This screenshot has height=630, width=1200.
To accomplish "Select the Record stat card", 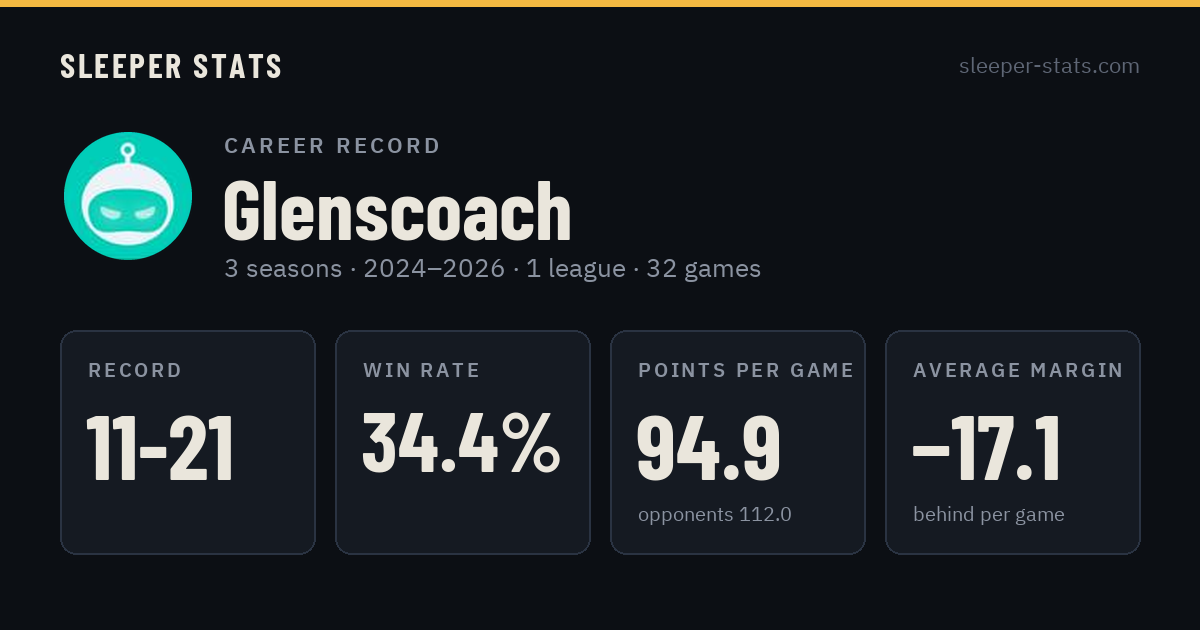I will tap(188, 442).
